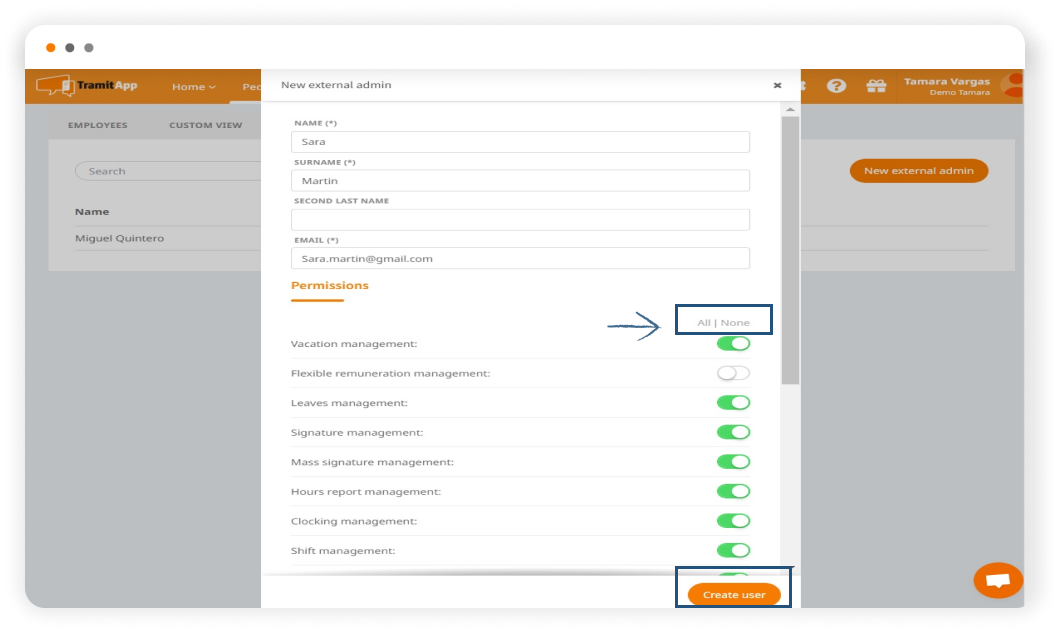Enable Flexible remuneration management toggle
This screenshot has width=1061, height=633.
733,373
